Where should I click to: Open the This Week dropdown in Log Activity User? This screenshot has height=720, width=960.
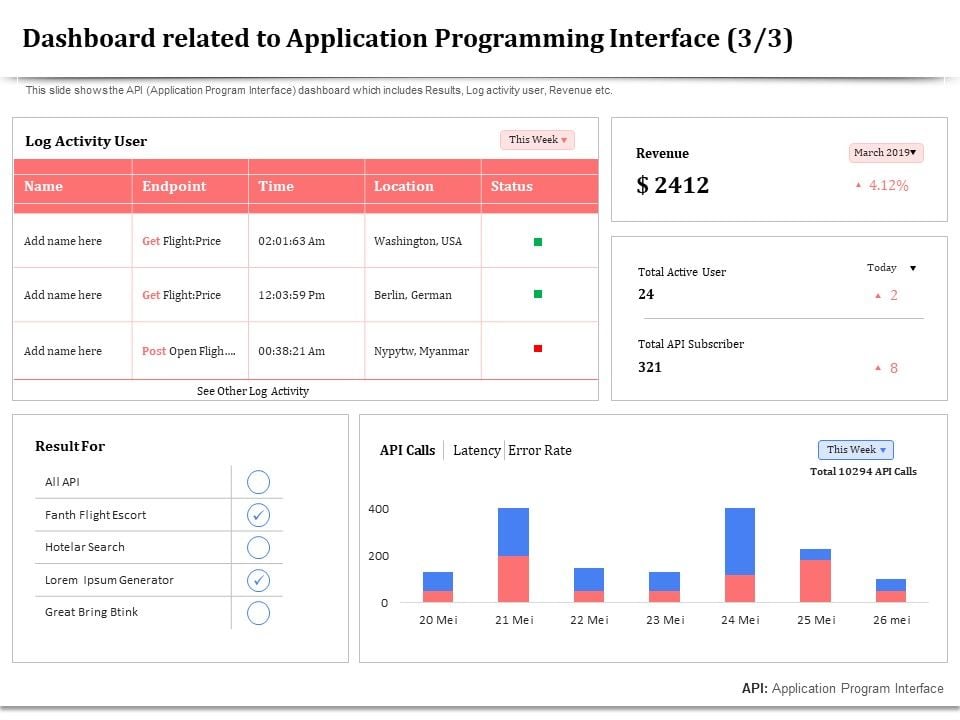coord(537,140)
